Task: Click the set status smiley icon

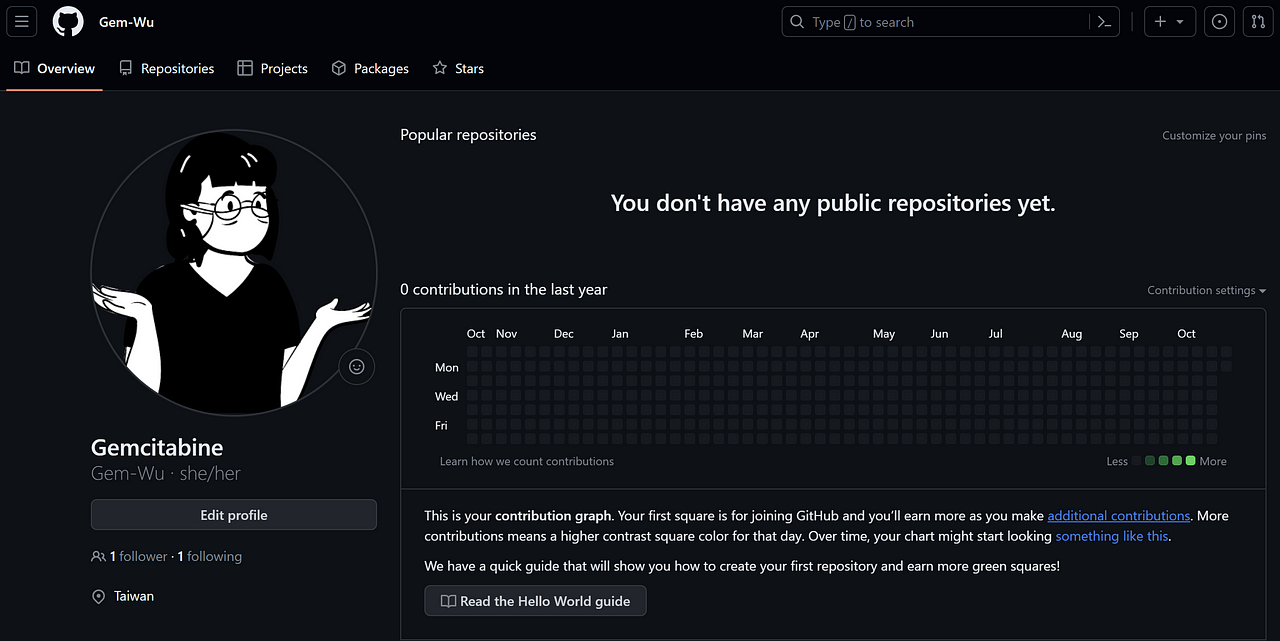Action: point(357,367)
